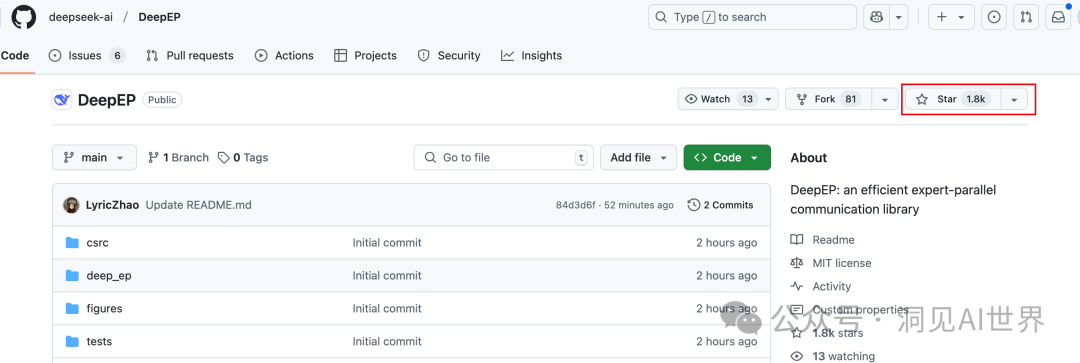Open the create new plus menu
Image resolution: width=1080 pixels, height=363 pixels.
click(x=951, y=17)
